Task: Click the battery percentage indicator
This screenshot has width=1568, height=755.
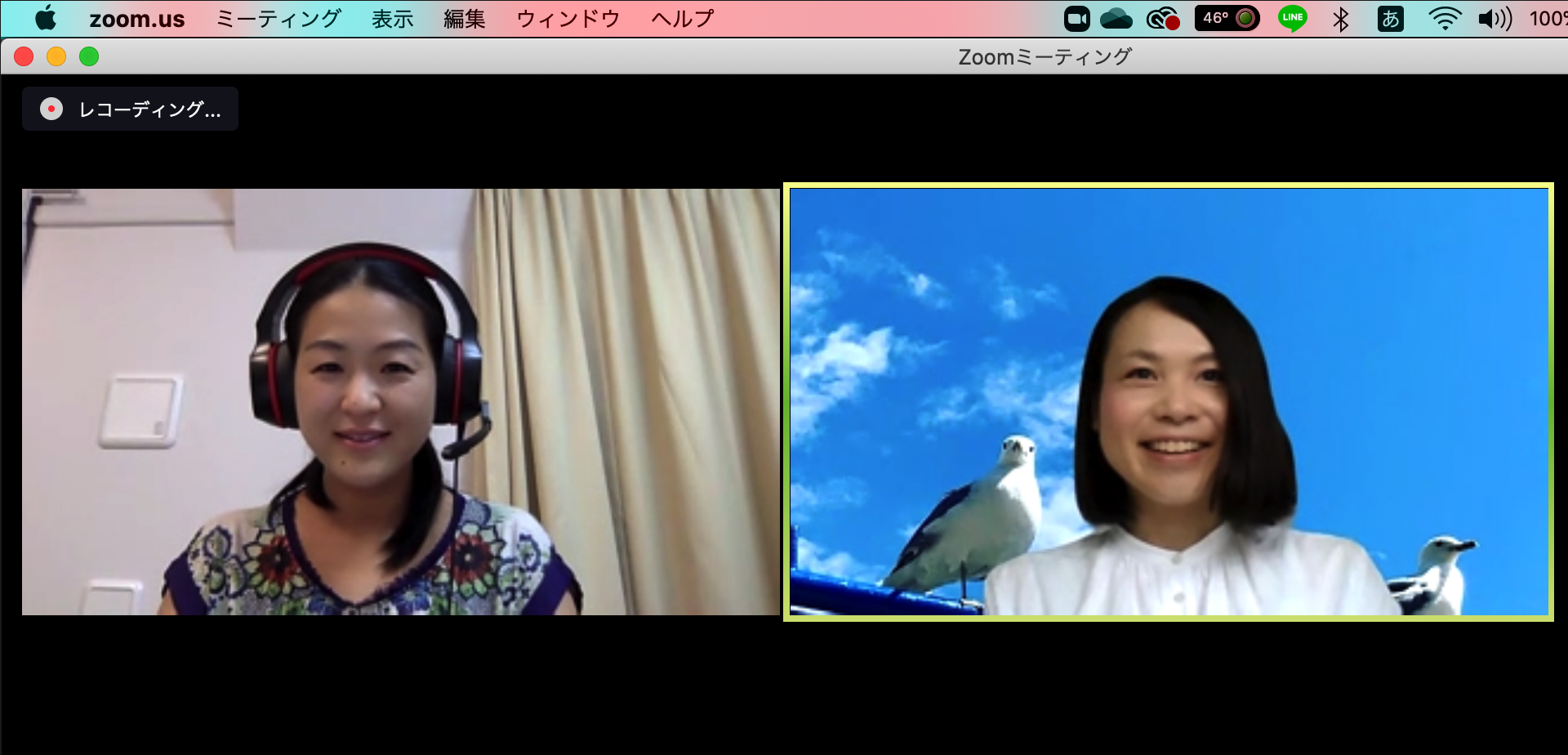Action: (1548, 18)
